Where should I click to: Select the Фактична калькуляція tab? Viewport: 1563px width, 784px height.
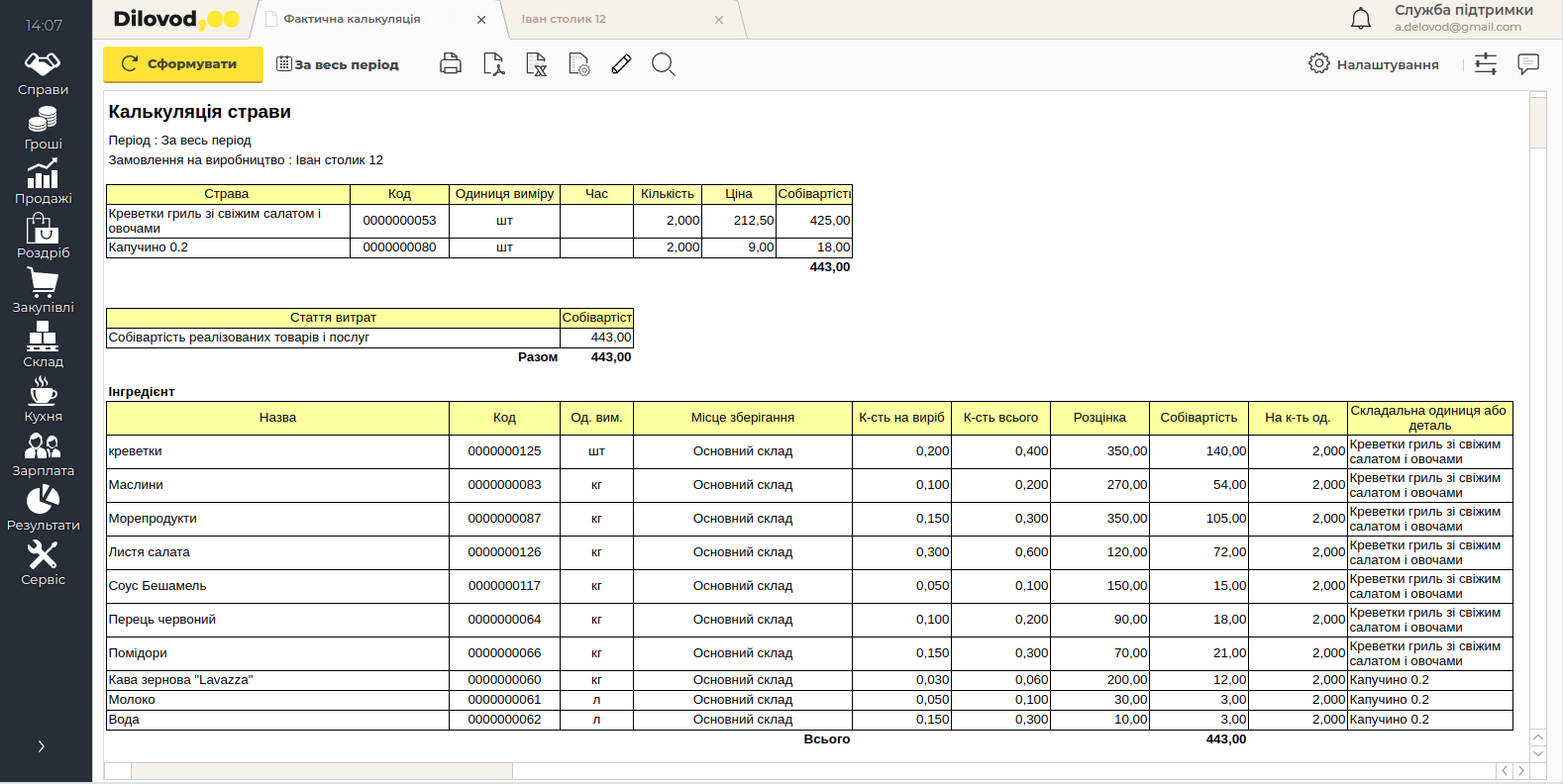(x=352, y=19)
